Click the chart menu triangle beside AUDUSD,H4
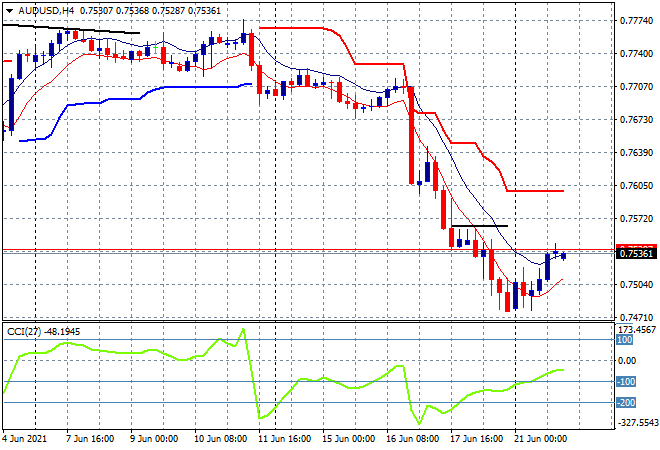 pyautogui.click(x=9, y=11)
